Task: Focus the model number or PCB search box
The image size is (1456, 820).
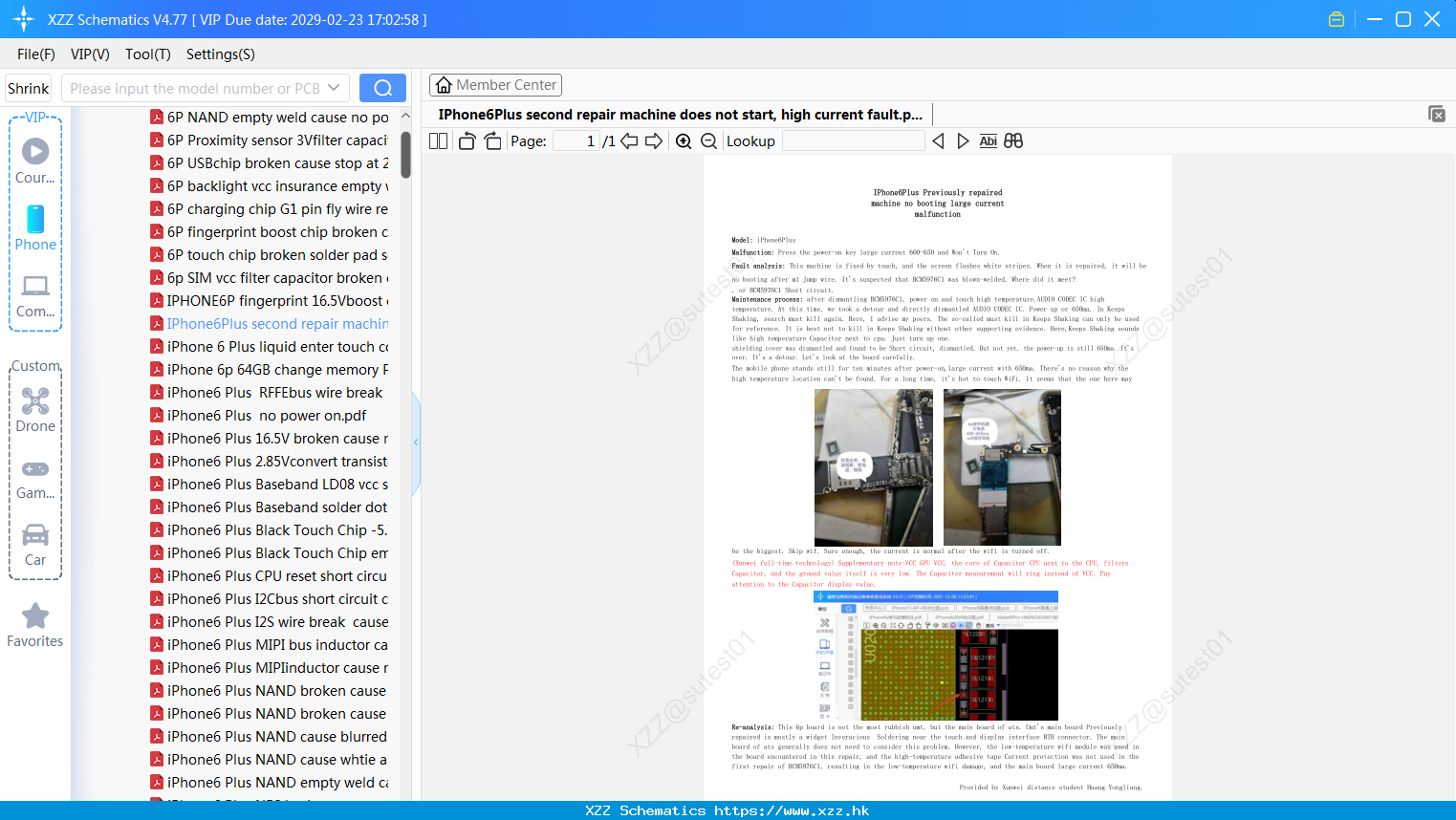Action: [x=194, y=88]
